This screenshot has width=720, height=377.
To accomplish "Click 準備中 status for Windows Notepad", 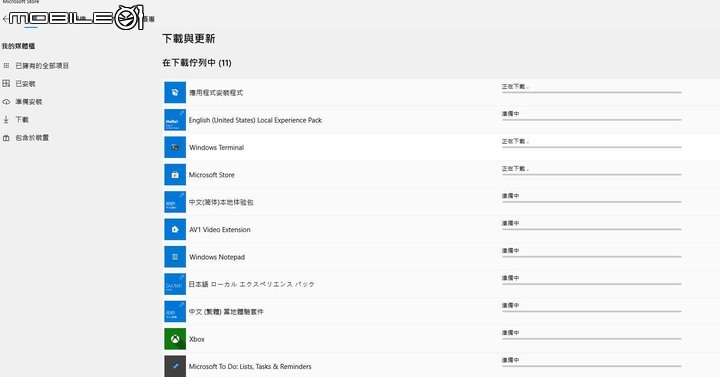I will coord(510,250).
